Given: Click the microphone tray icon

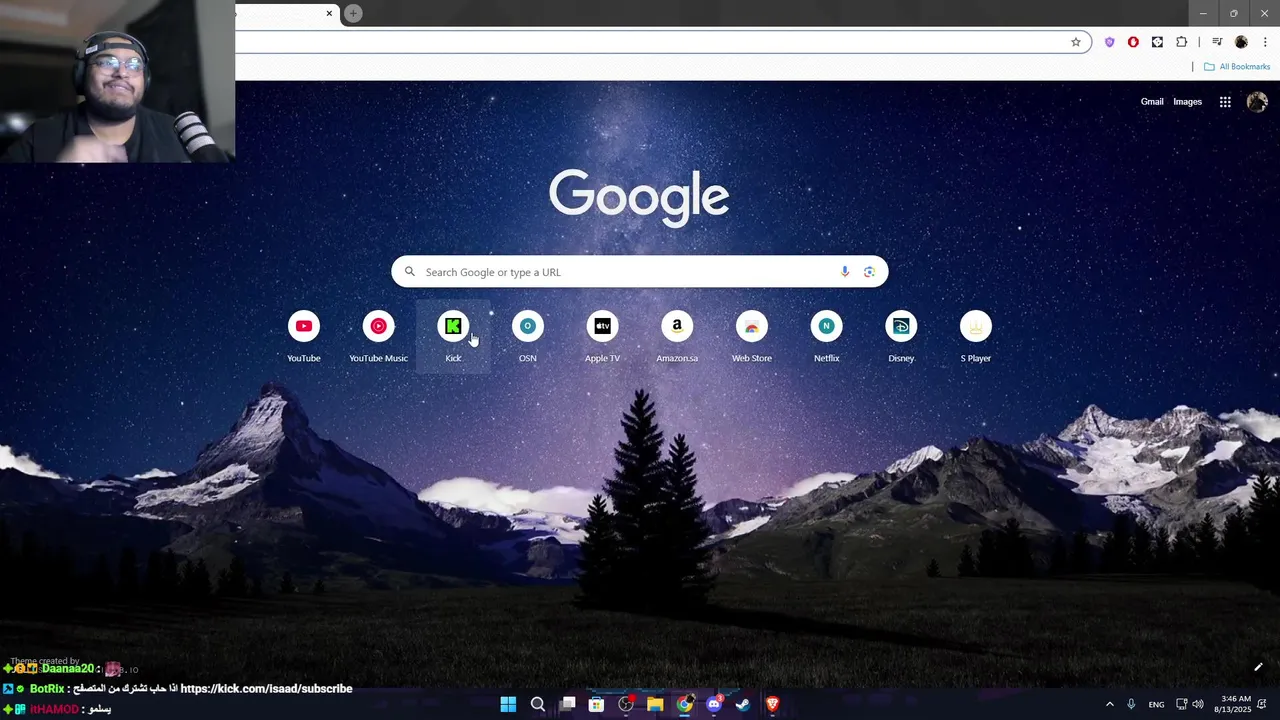Looking at the screenshot, I should [x=1131, y=704].
